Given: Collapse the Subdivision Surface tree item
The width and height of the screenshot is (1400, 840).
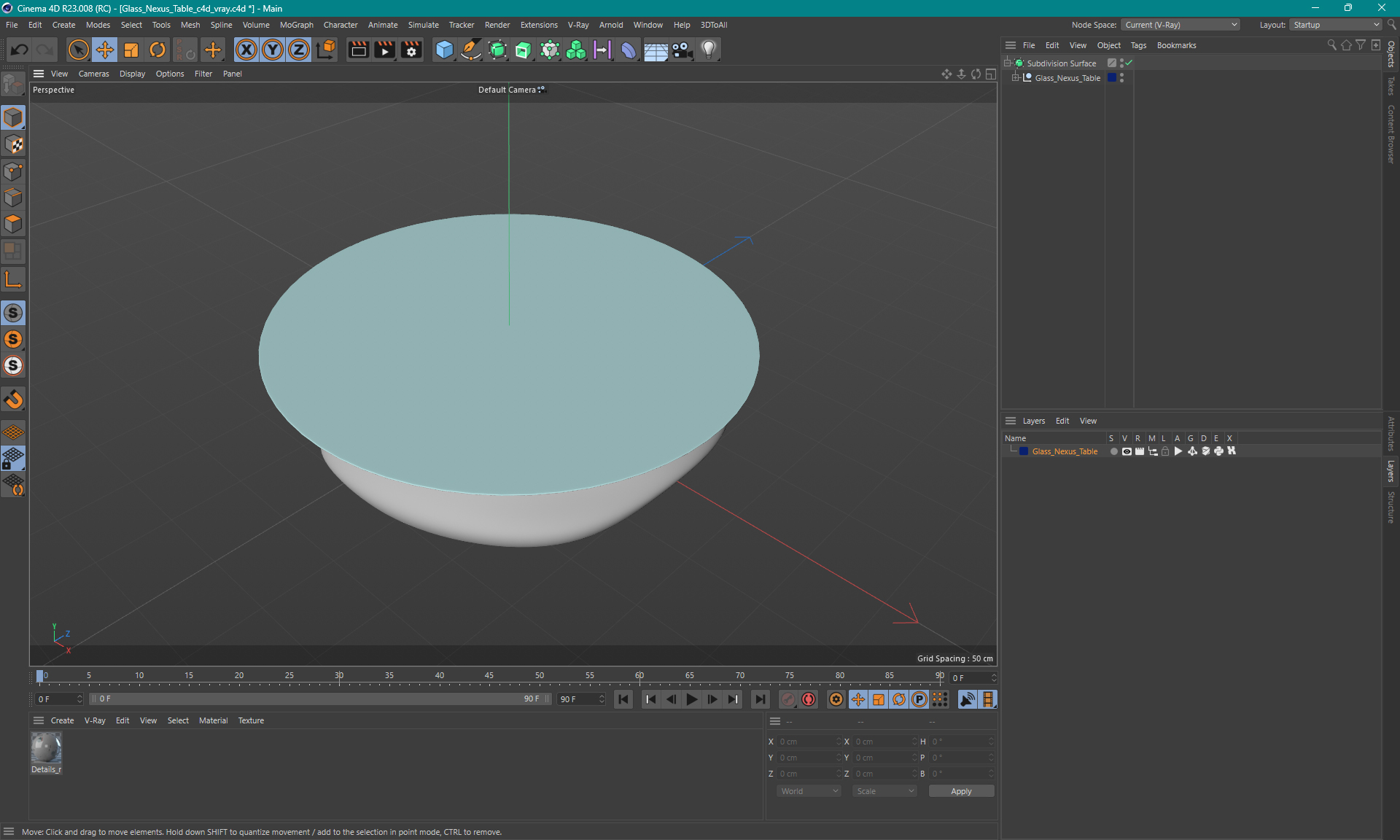Looking at the screenshot, I should click(x=1007, y=63).
